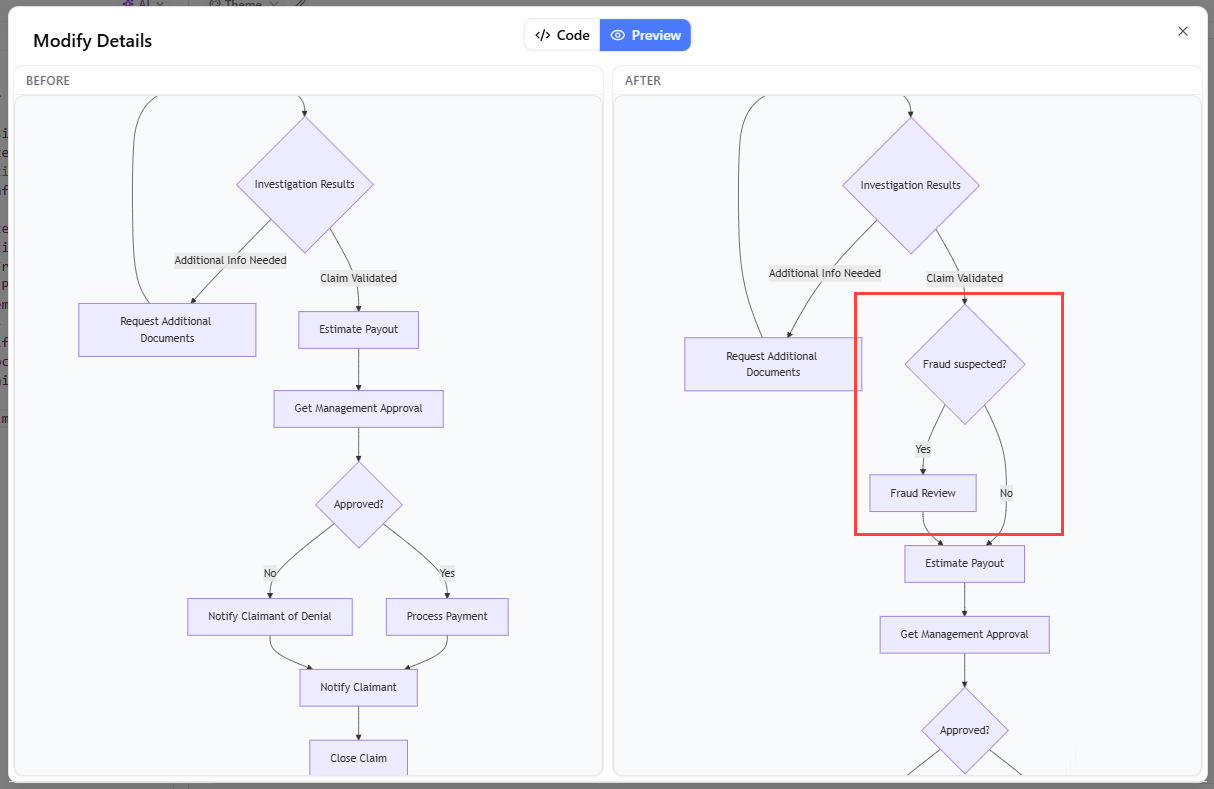Click the No label under Approved? in BEFORE
Screen dimensions: 1214x789
click(270, 573)
